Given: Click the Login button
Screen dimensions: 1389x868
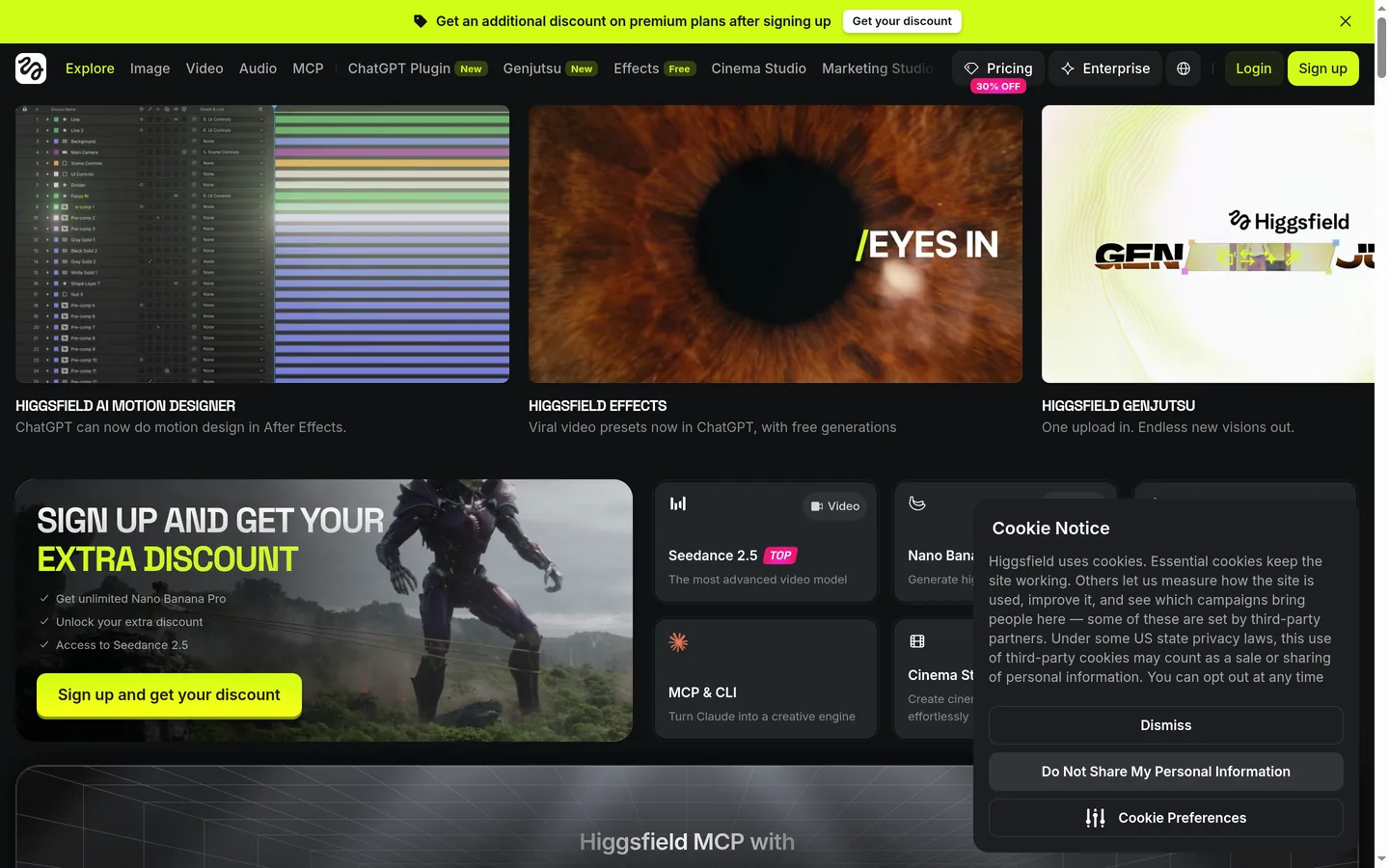Looking at the screenshot, I should (x=1254, y=68).
